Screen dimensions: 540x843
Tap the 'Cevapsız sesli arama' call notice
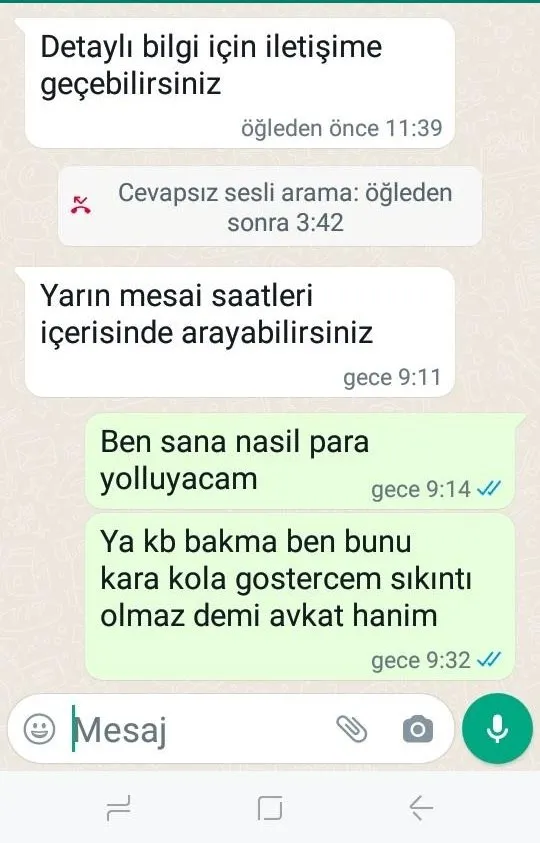[270, 206]
